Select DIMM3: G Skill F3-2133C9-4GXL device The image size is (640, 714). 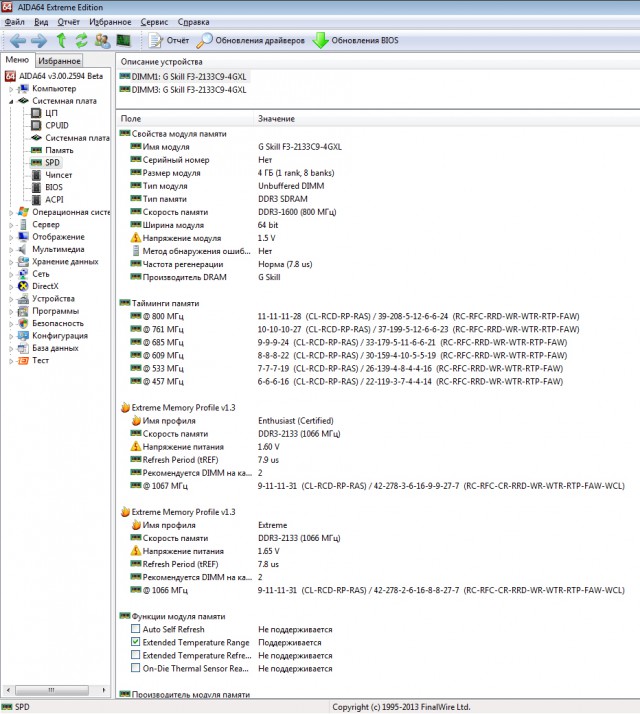click(x=183, y=90)
